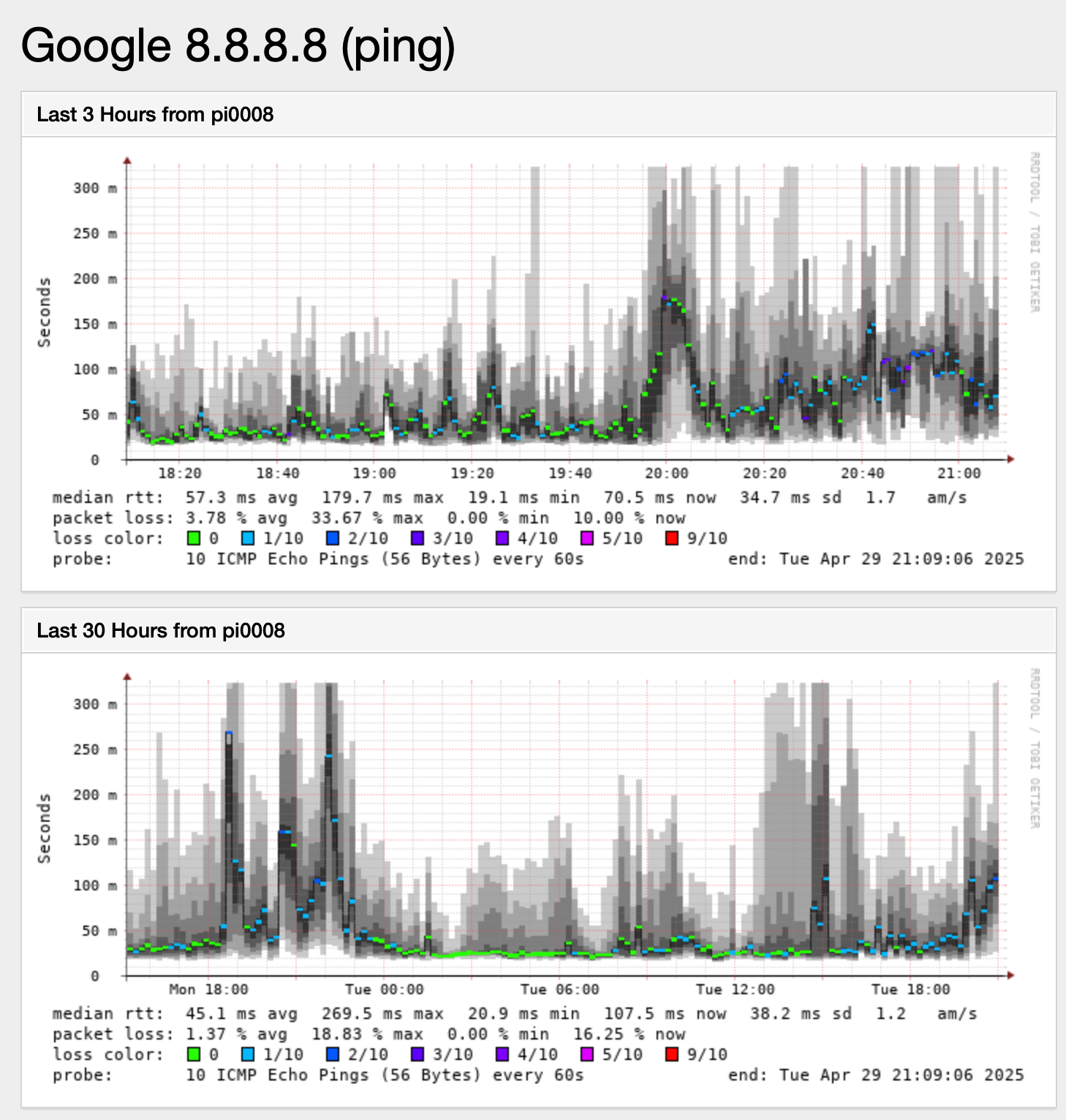Click the red 9/10 swatch in 30-hour legend
This screenshot has height=1120, width=1066.
pos(672,1055)
